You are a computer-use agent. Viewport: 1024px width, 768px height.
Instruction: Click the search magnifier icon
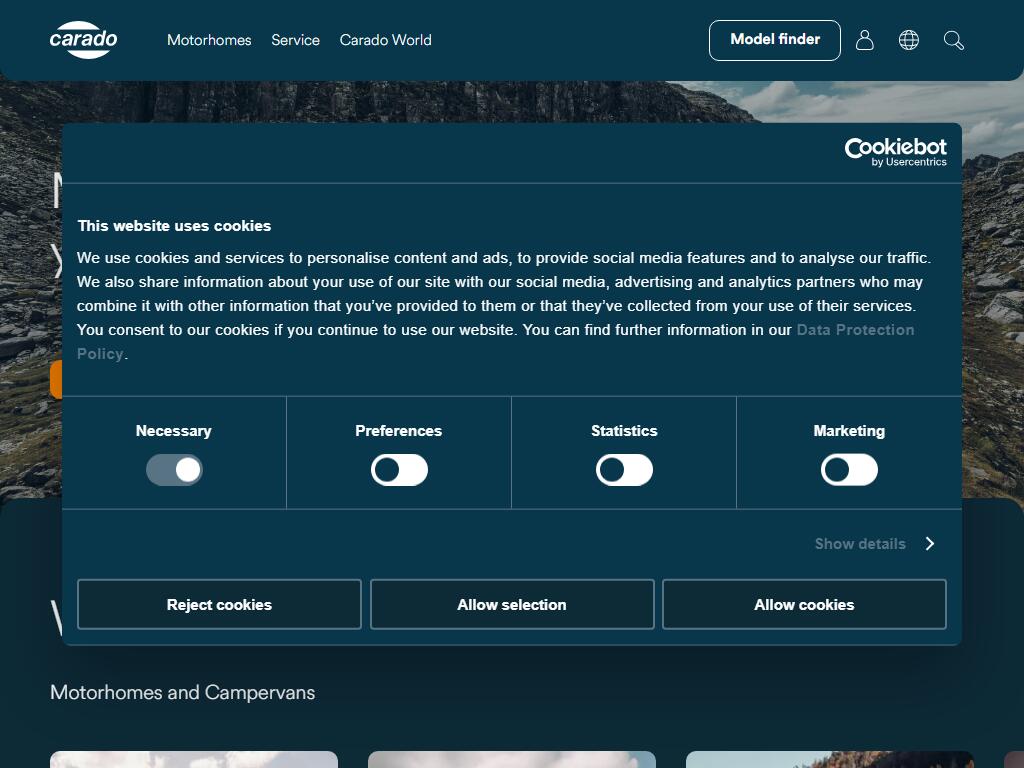pyautogui.click(x=954, y=40)
